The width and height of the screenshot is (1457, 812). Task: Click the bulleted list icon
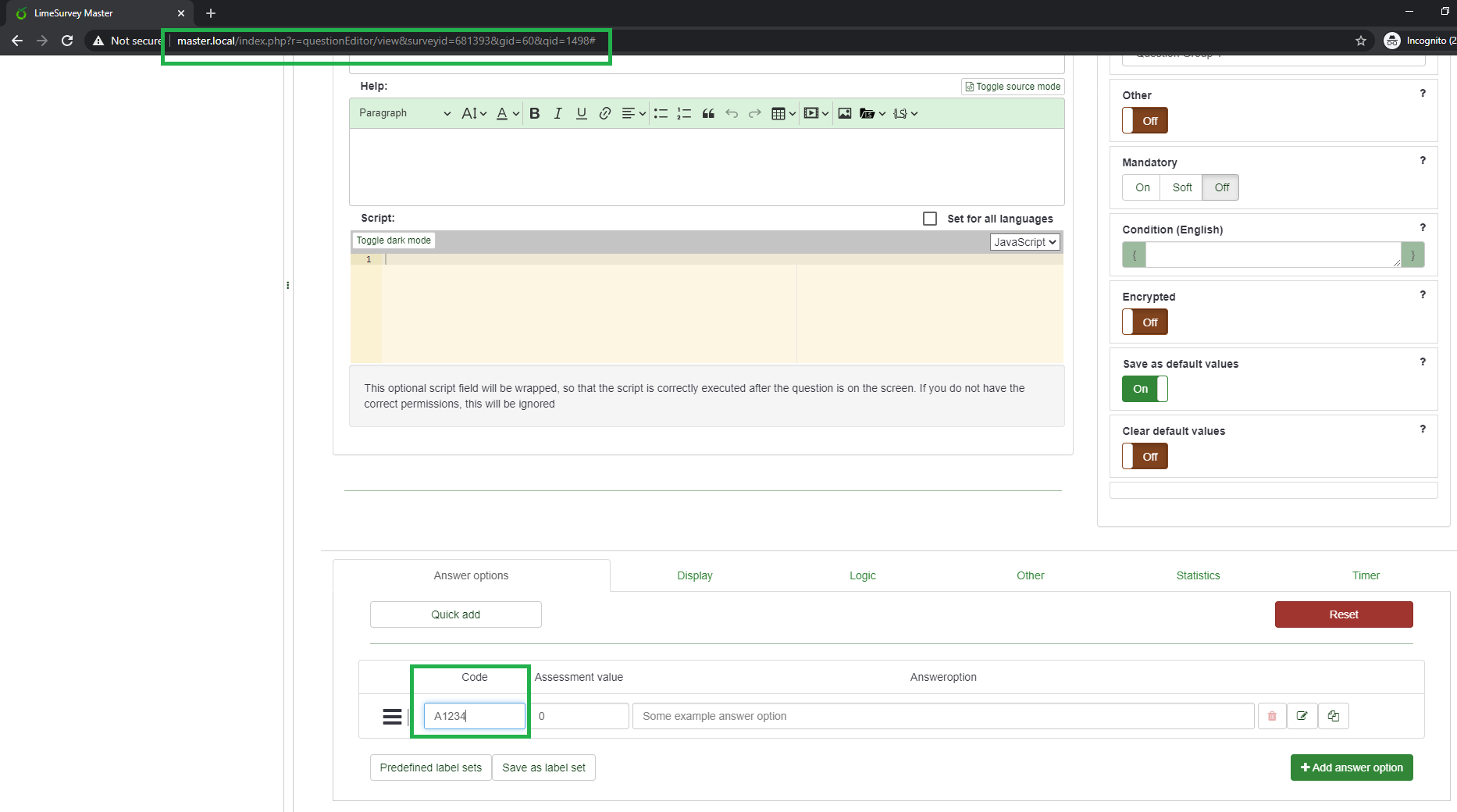pyautogui.click(x=661, y=113)
